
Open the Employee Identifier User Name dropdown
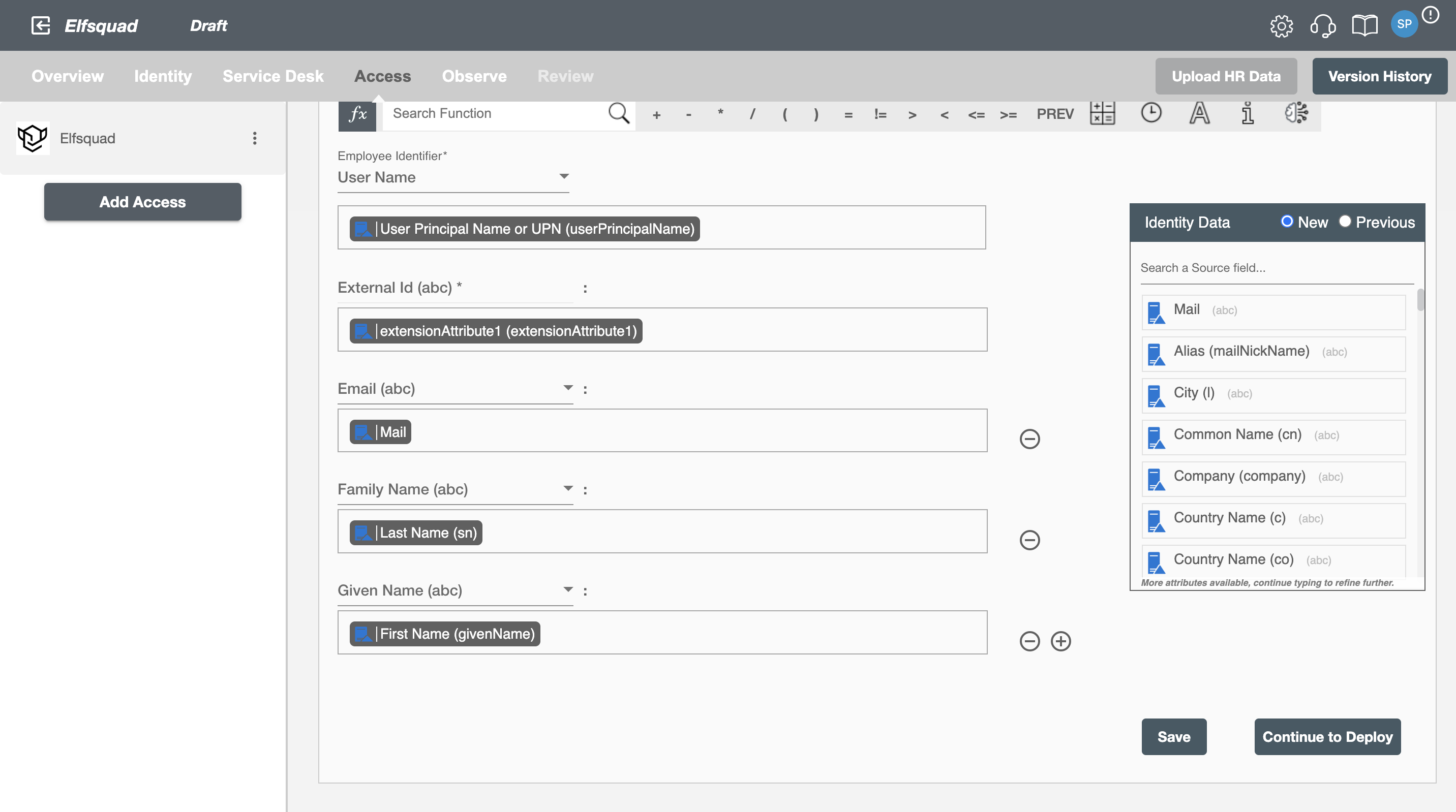coord(453,177)
